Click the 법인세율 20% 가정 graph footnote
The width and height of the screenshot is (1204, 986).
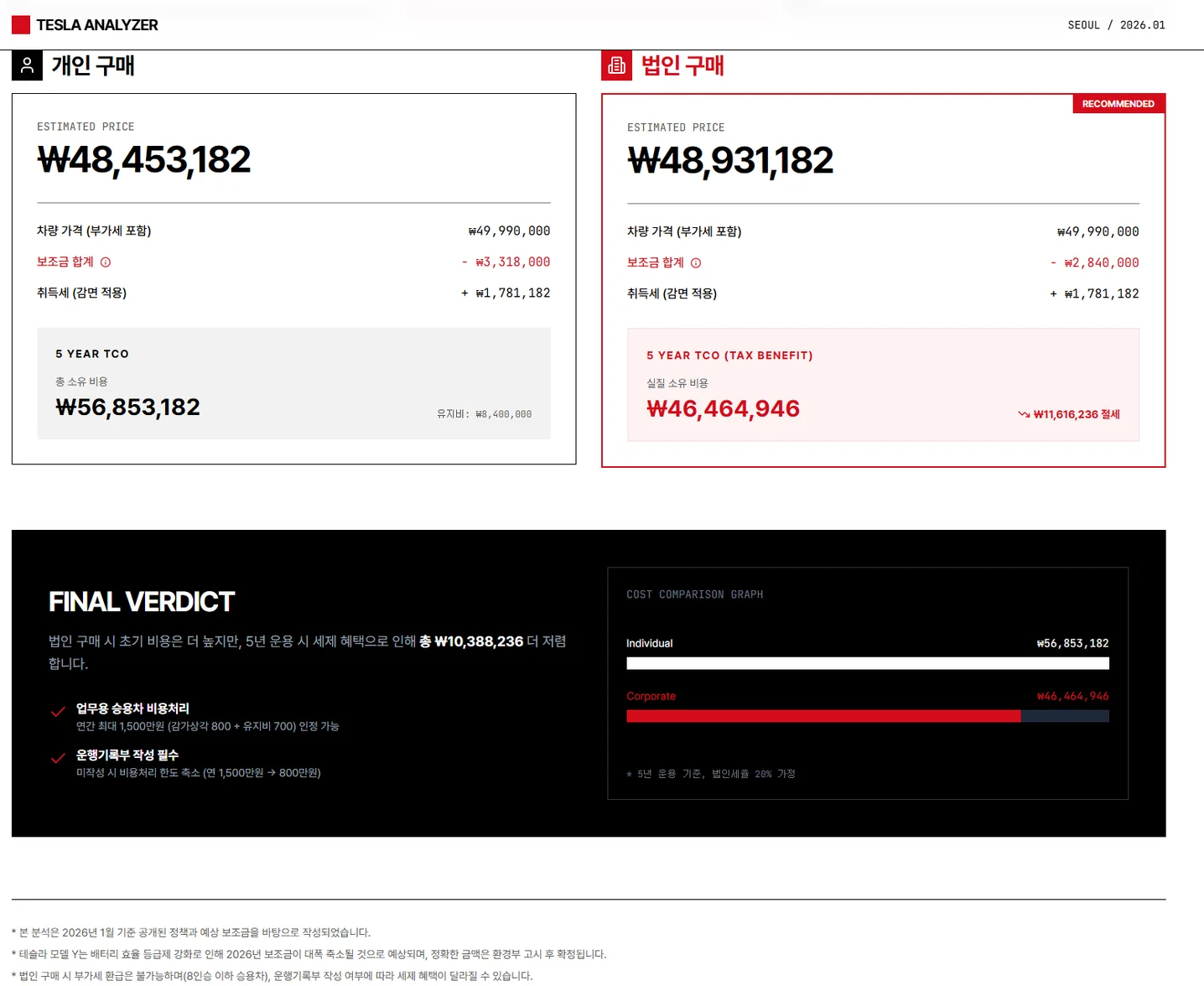[711, 774]
